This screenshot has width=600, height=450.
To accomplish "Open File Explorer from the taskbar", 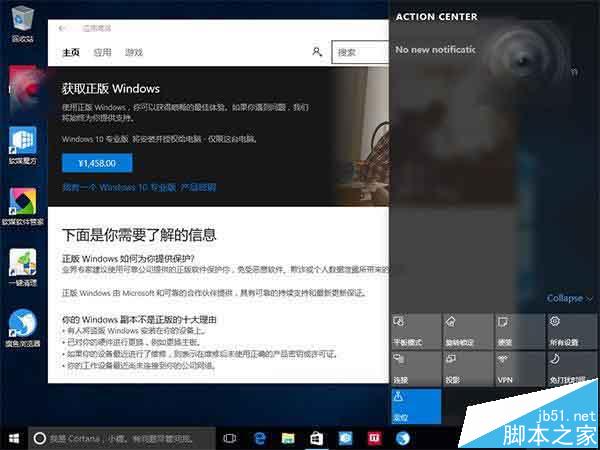I will [x=288, y=439].
